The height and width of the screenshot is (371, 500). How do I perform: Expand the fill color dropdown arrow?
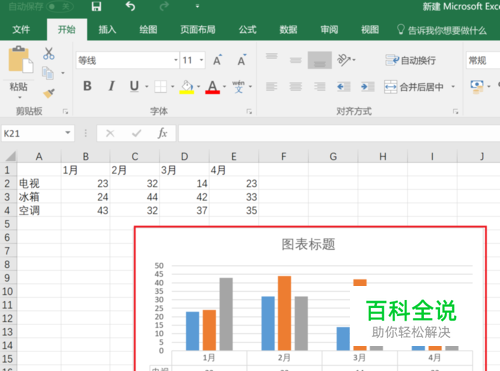pyautogui.click(x=198, y=86)
